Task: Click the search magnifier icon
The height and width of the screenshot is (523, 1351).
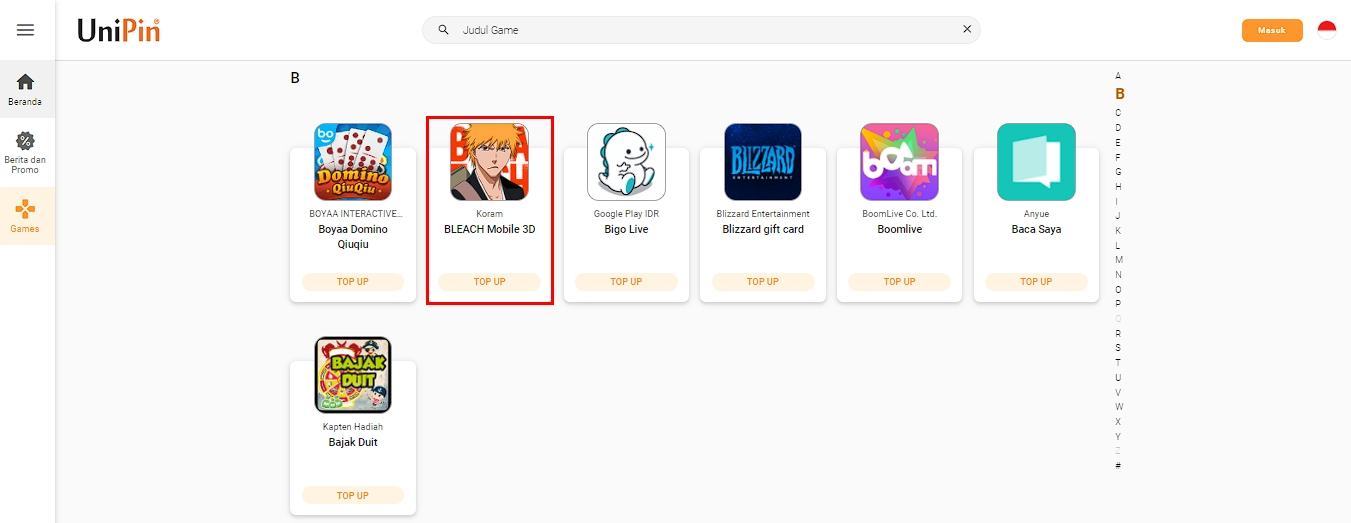Action: click(x=443, y=30)
